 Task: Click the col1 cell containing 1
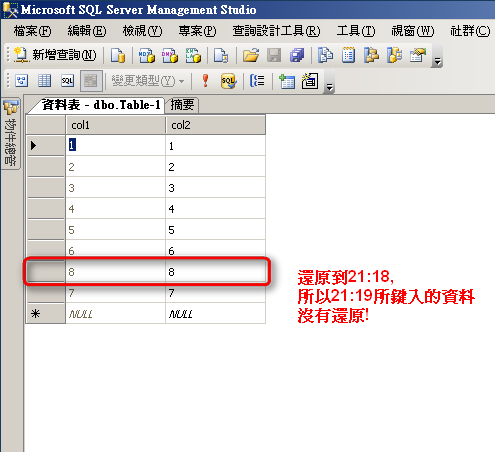pyautogui.click(x=115, y=146)
